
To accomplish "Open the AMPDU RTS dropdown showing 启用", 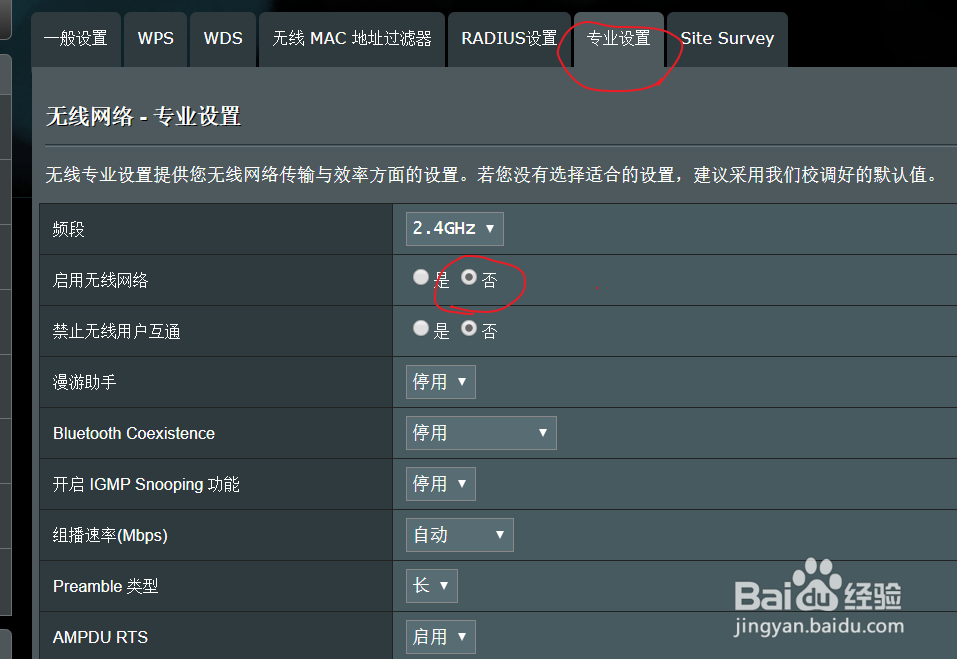I will [440, 636].
